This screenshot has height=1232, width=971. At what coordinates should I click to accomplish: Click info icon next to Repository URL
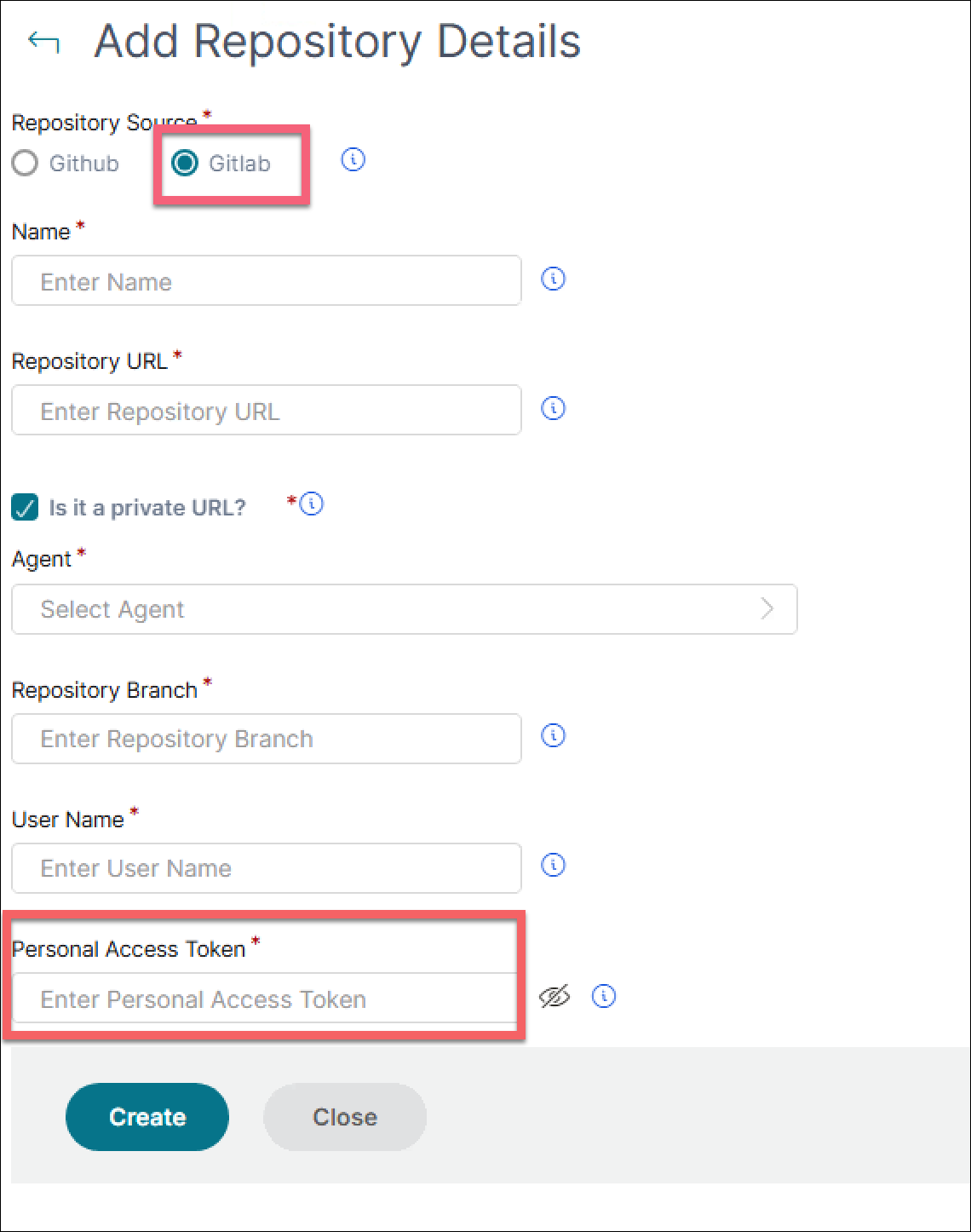(x=554, y=408)
